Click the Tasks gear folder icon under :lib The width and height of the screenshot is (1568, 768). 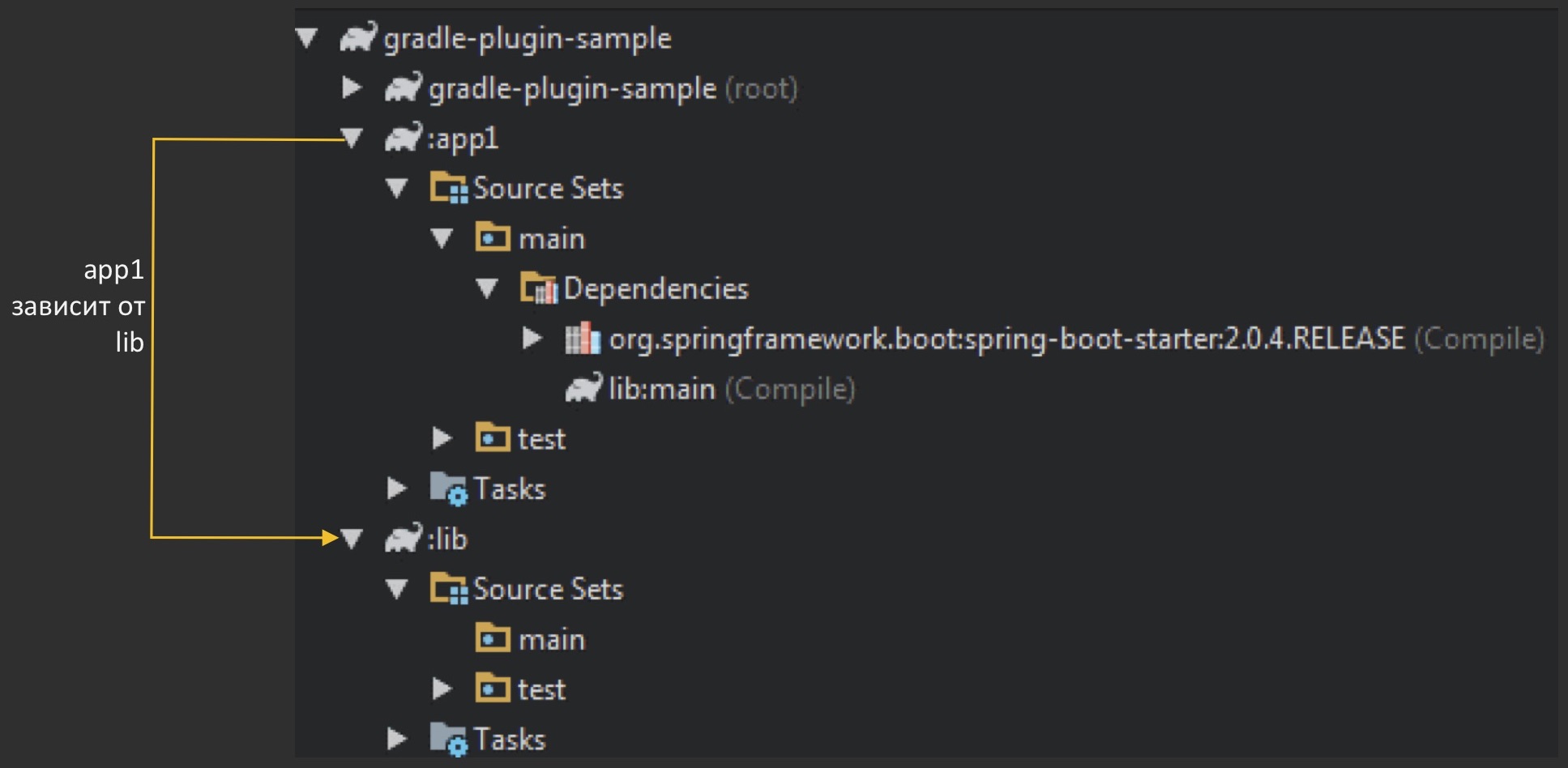click(x=449, y=740)
